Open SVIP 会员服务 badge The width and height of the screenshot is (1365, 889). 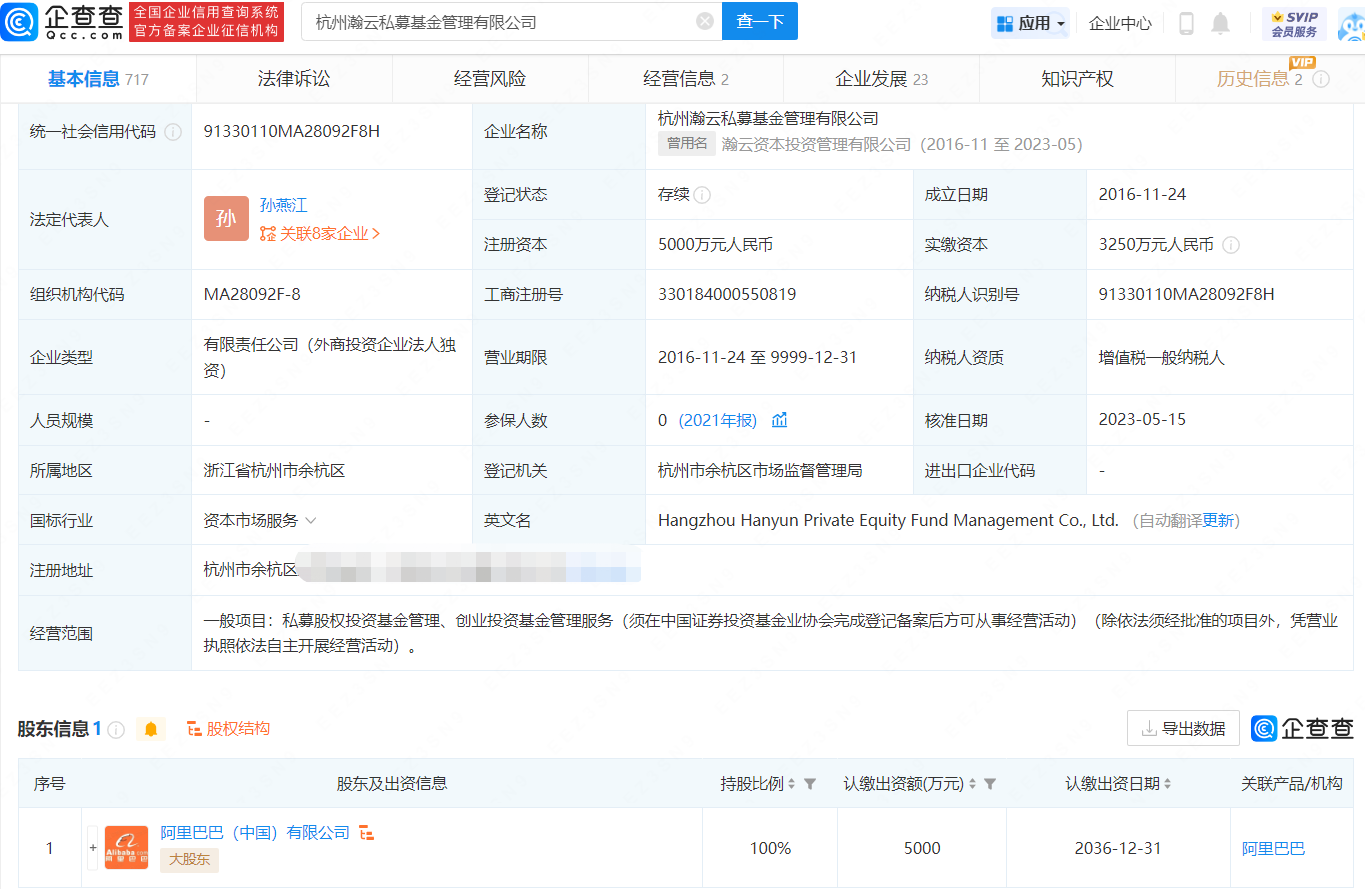(1294, 24)
